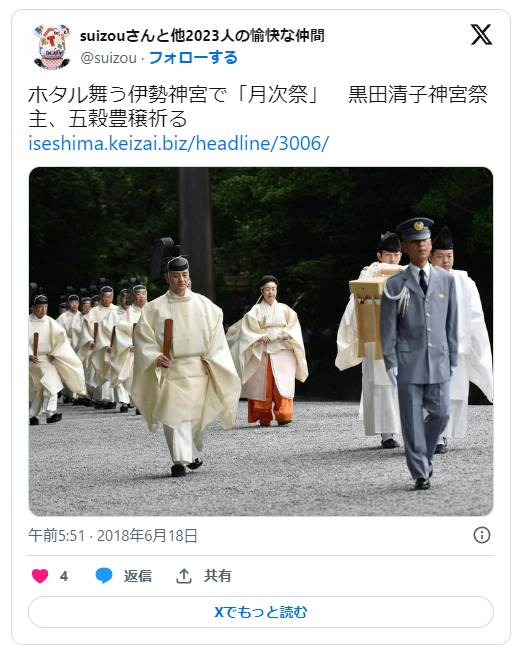Click the 午前5:51 · 2018年6月18日 timestamp
This screenshot has width=520, height=654.
coord(113,535)
